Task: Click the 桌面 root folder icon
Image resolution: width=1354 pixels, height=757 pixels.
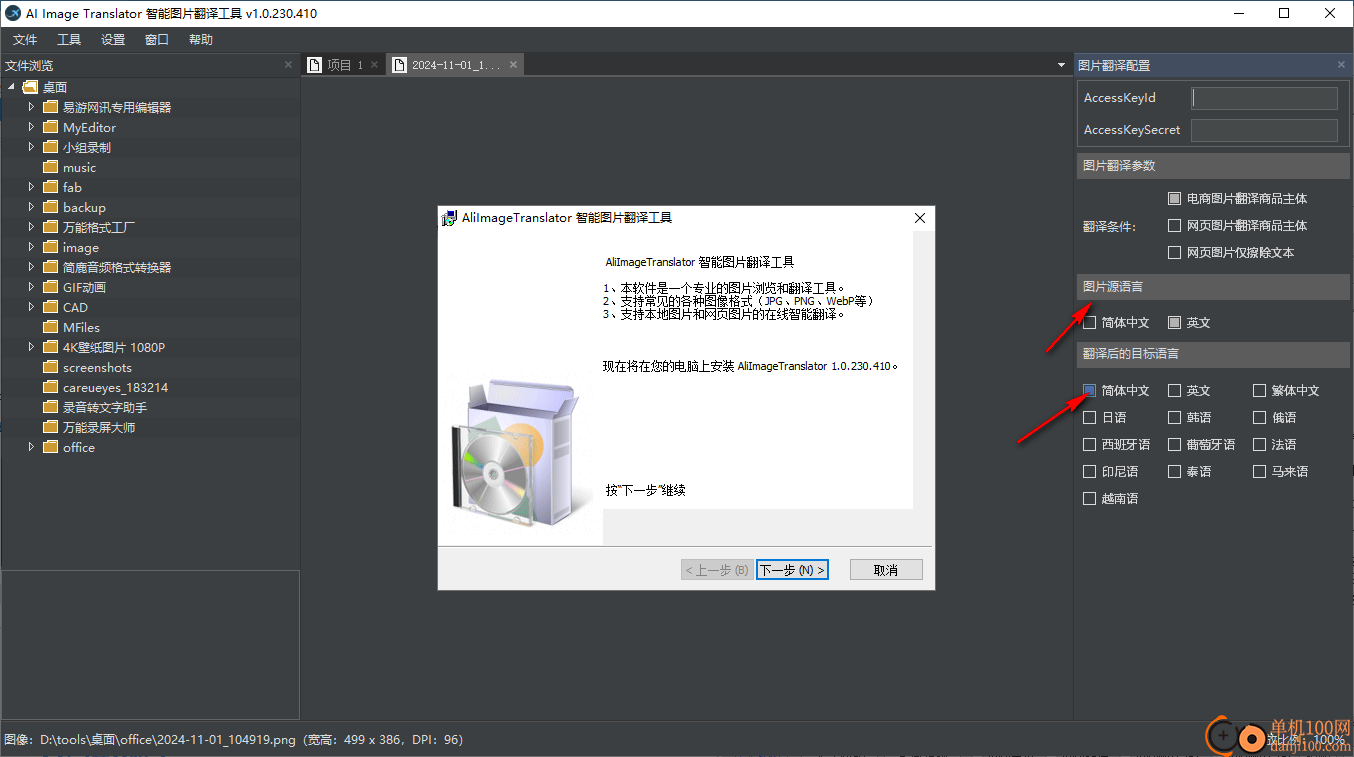Action: (x=30, y=87)
